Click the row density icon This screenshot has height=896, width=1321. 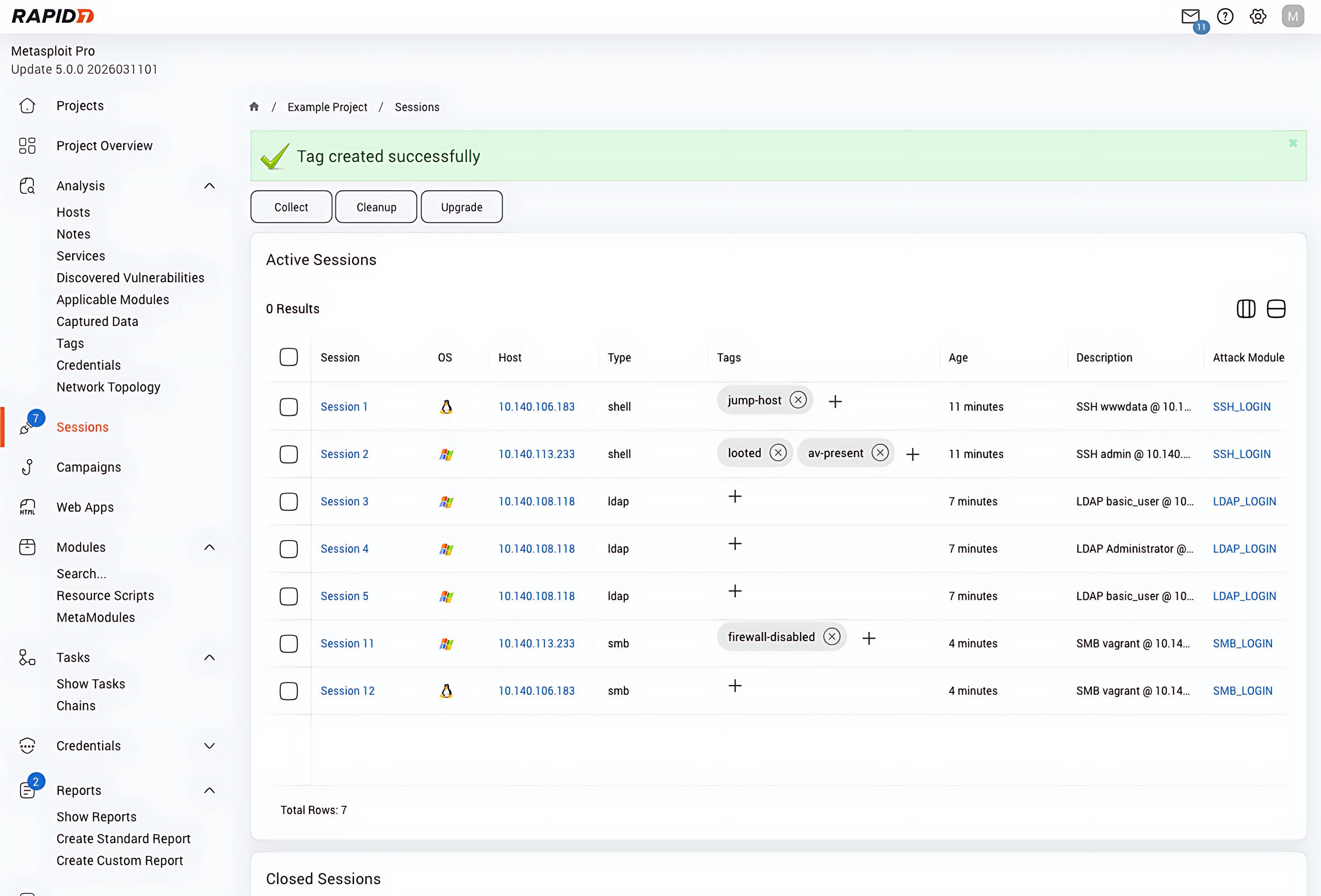point(1276,308)
